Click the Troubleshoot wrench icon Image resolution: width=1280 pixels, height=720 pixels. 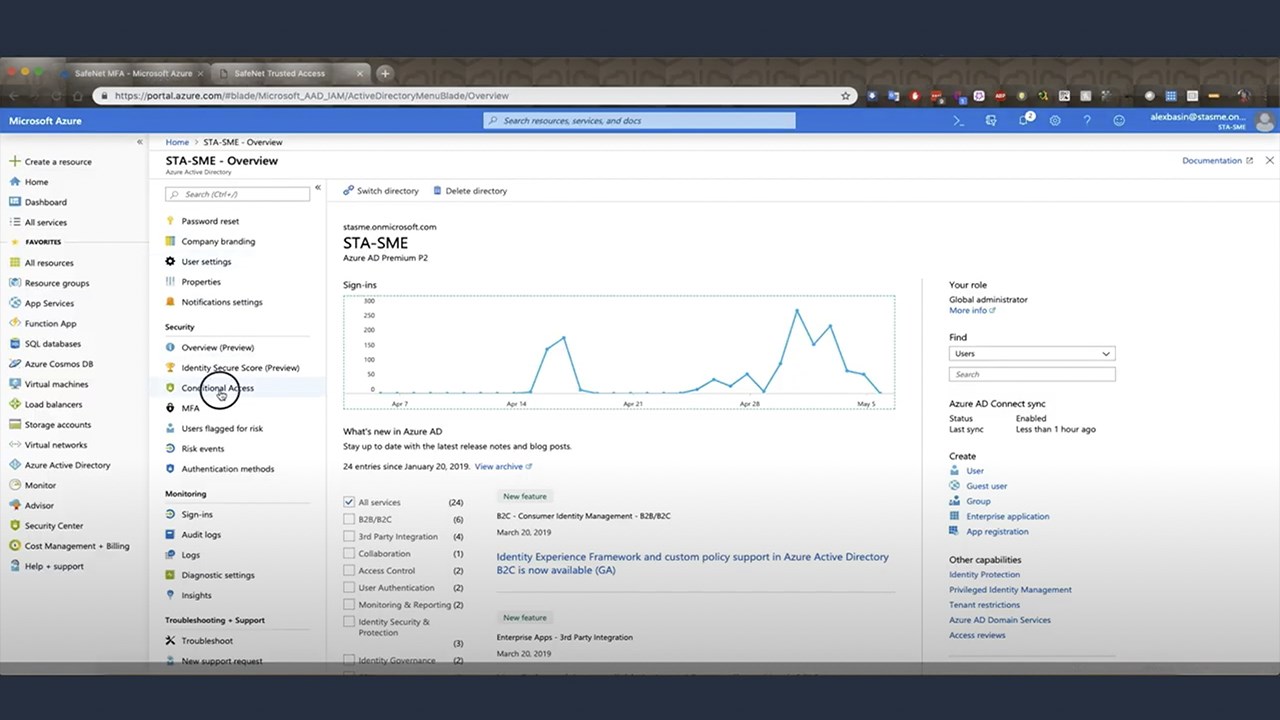point(170,641)
